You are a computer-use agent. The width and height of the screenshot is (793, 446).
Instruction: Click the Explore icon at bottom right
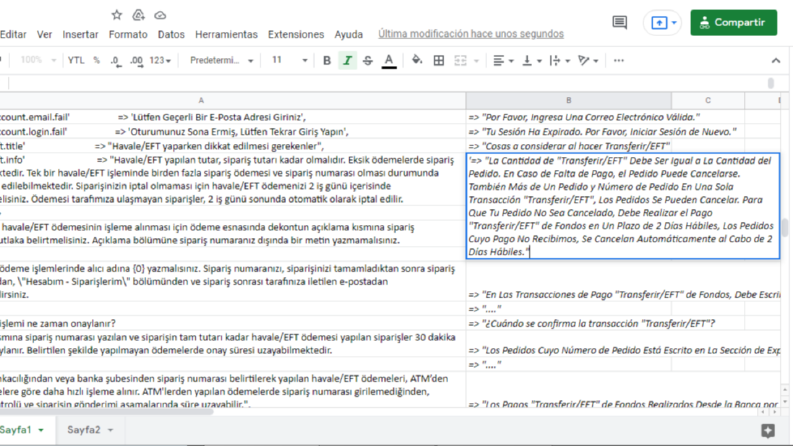768,430
